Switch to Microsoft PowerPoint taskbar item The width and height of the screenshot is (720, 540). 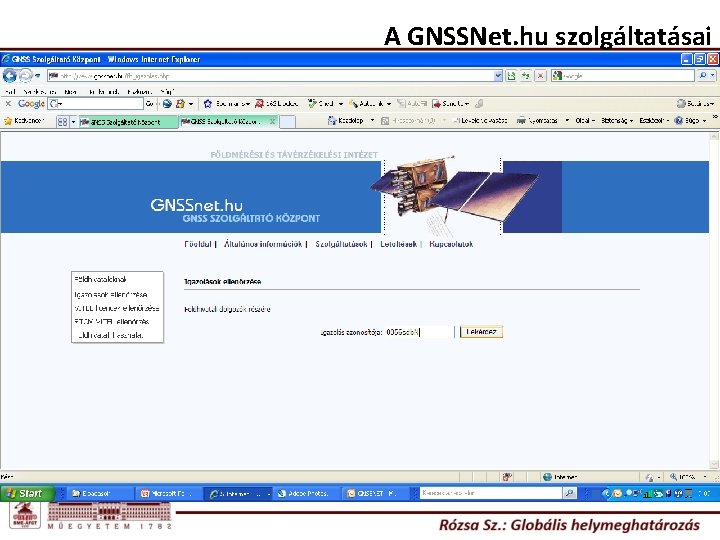coord(168,493)
